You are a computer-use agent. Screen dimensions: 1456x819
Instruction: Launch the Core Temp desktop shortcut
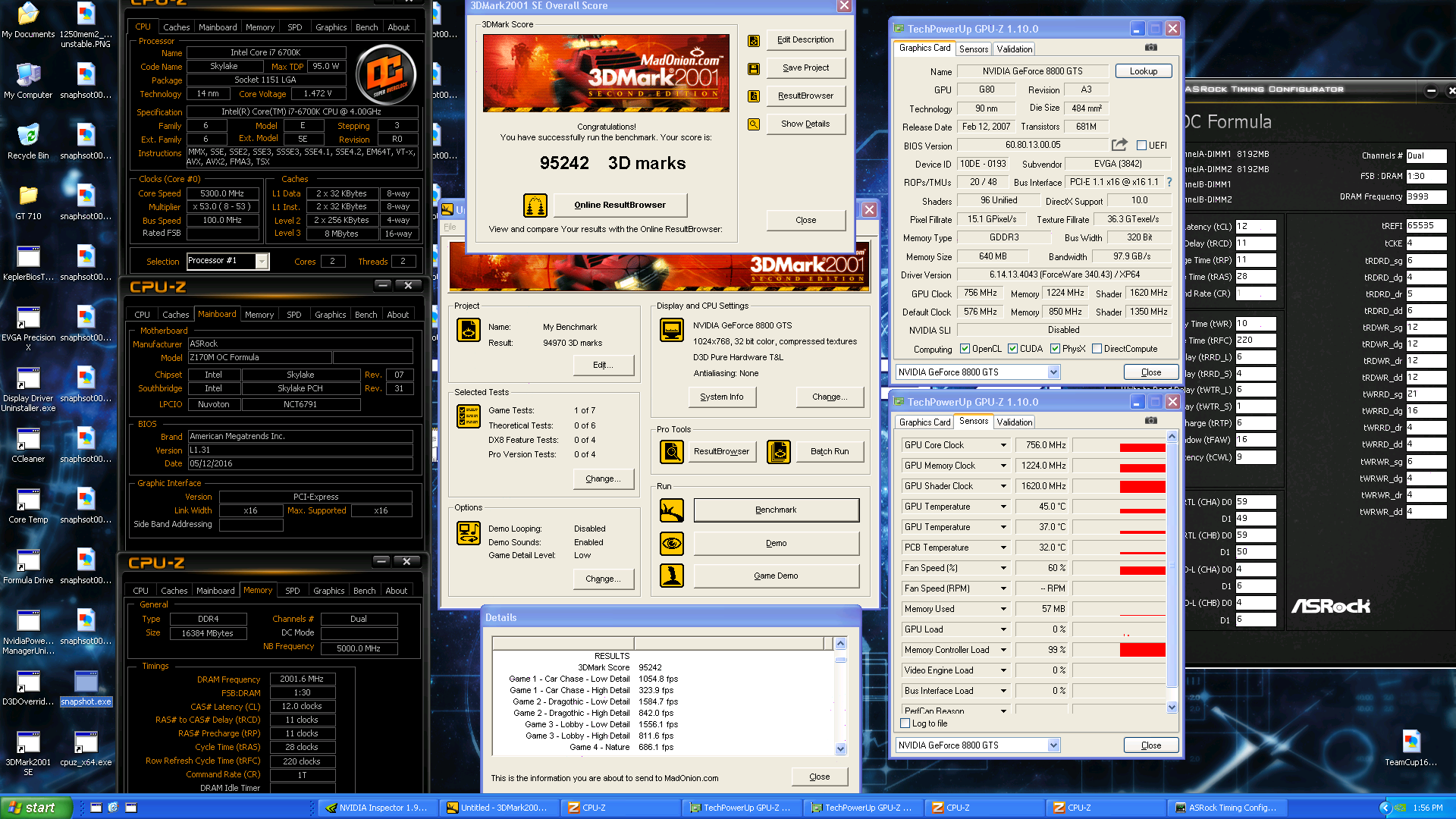click(x=28, y=506)
